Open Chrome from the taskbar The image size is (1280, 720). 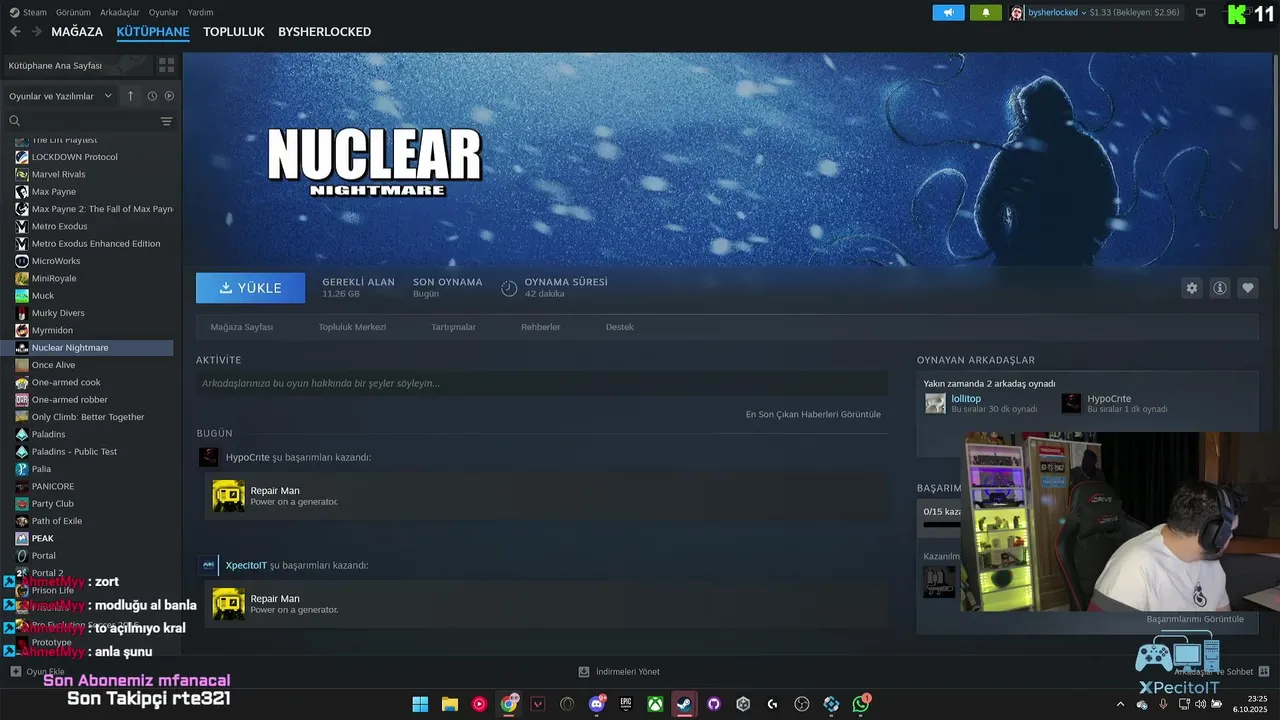pos(509,704)
